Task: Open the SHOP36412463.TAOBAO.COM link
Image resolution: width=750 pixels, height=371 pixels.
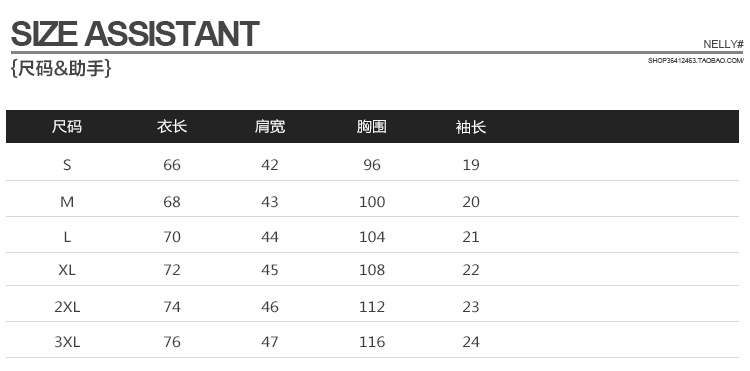Action: (696, 61)
